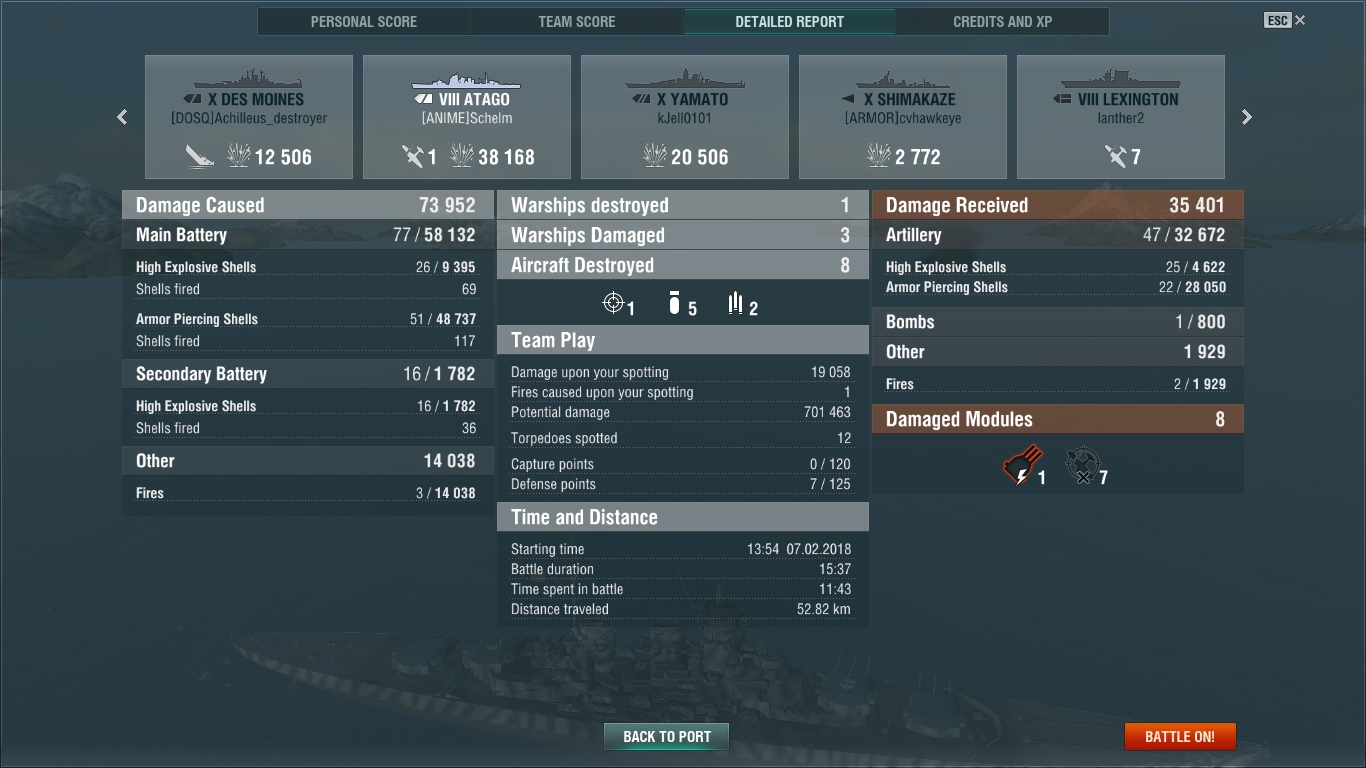Click the damaged AA mount module icon

[1082, 466]
